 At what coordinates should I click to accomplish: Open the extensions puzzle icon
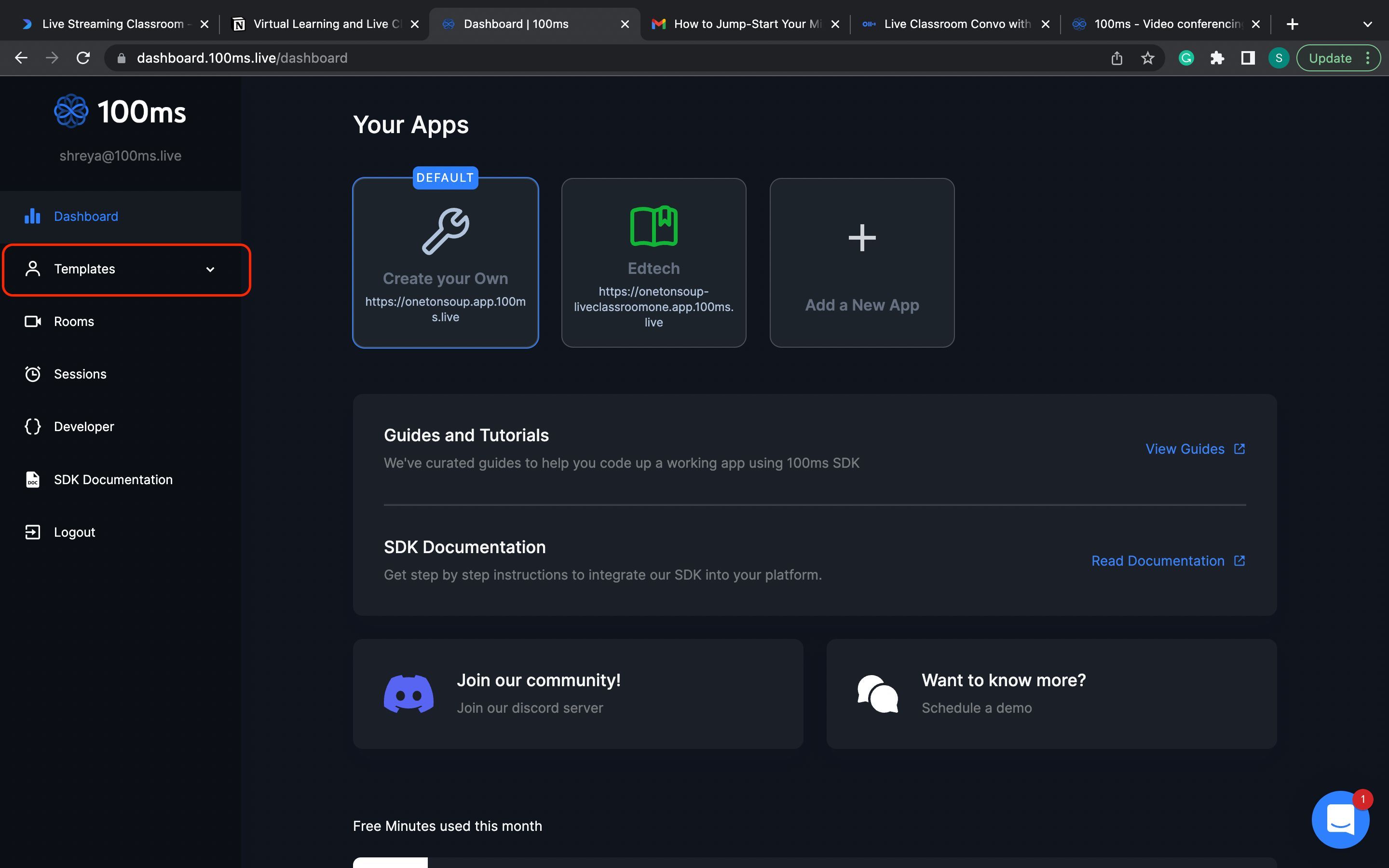[x=1217, y=58]
